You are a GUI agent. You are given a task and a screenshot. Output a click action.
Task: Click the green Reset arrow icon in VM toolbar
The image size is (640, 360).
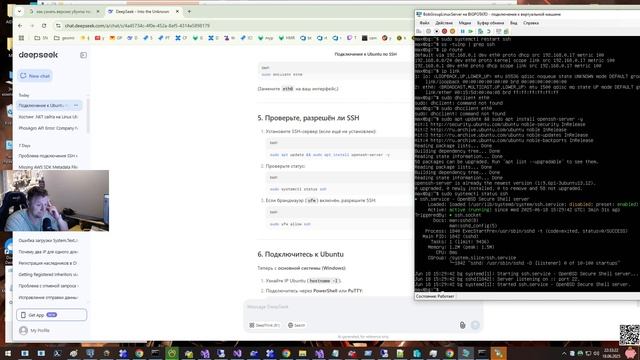[470, 31]
